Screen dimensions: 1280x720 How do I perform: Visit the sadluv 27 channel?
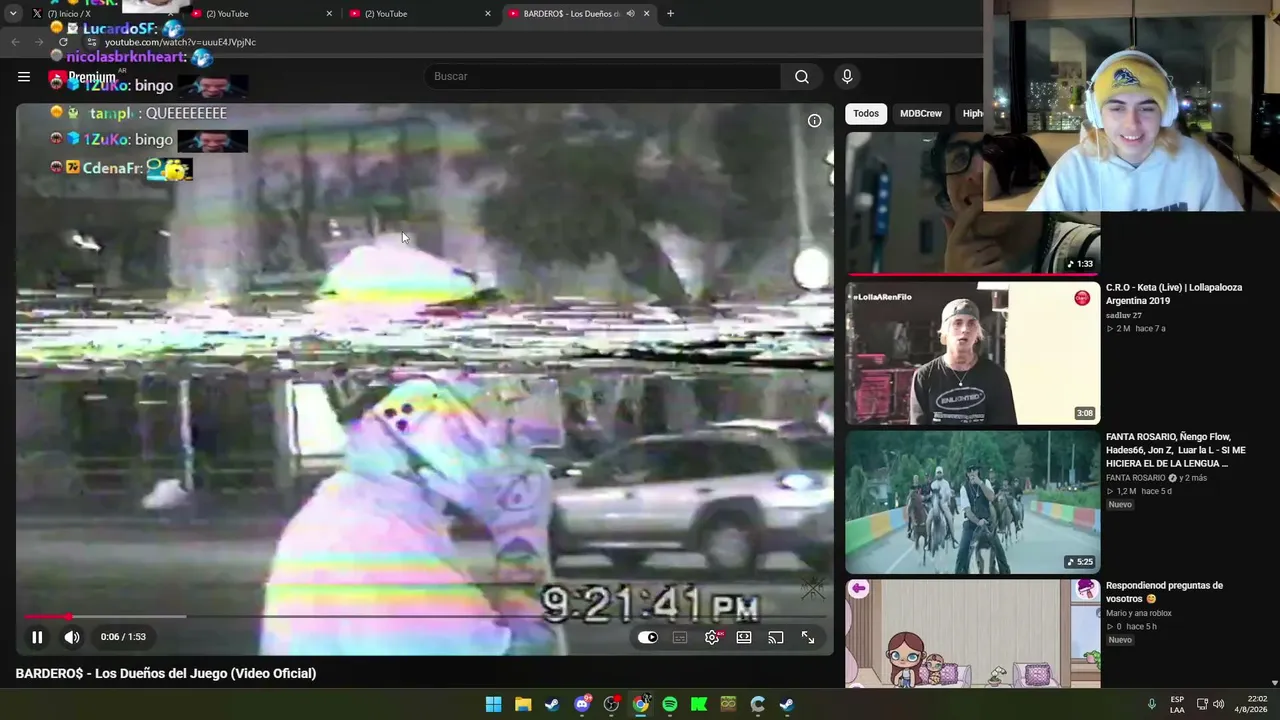[x=1124, y=315]
